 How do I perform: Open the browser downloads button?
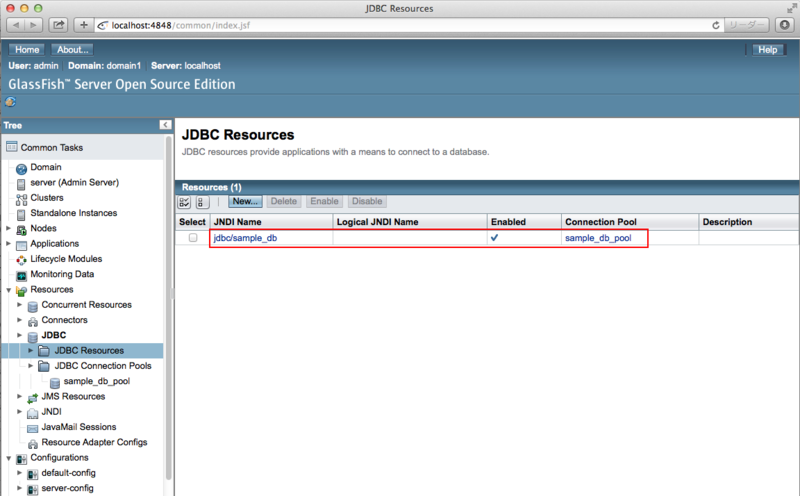click(x=785, y=24)
